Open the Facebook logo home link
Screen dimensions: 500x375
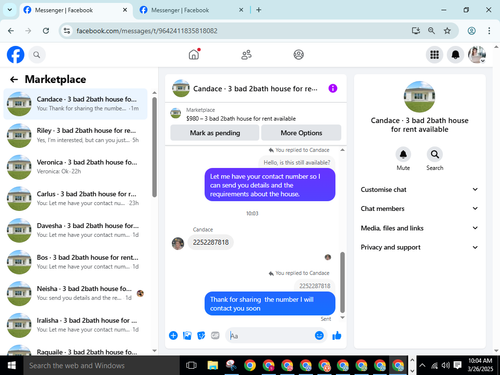[x=15, y=54]
